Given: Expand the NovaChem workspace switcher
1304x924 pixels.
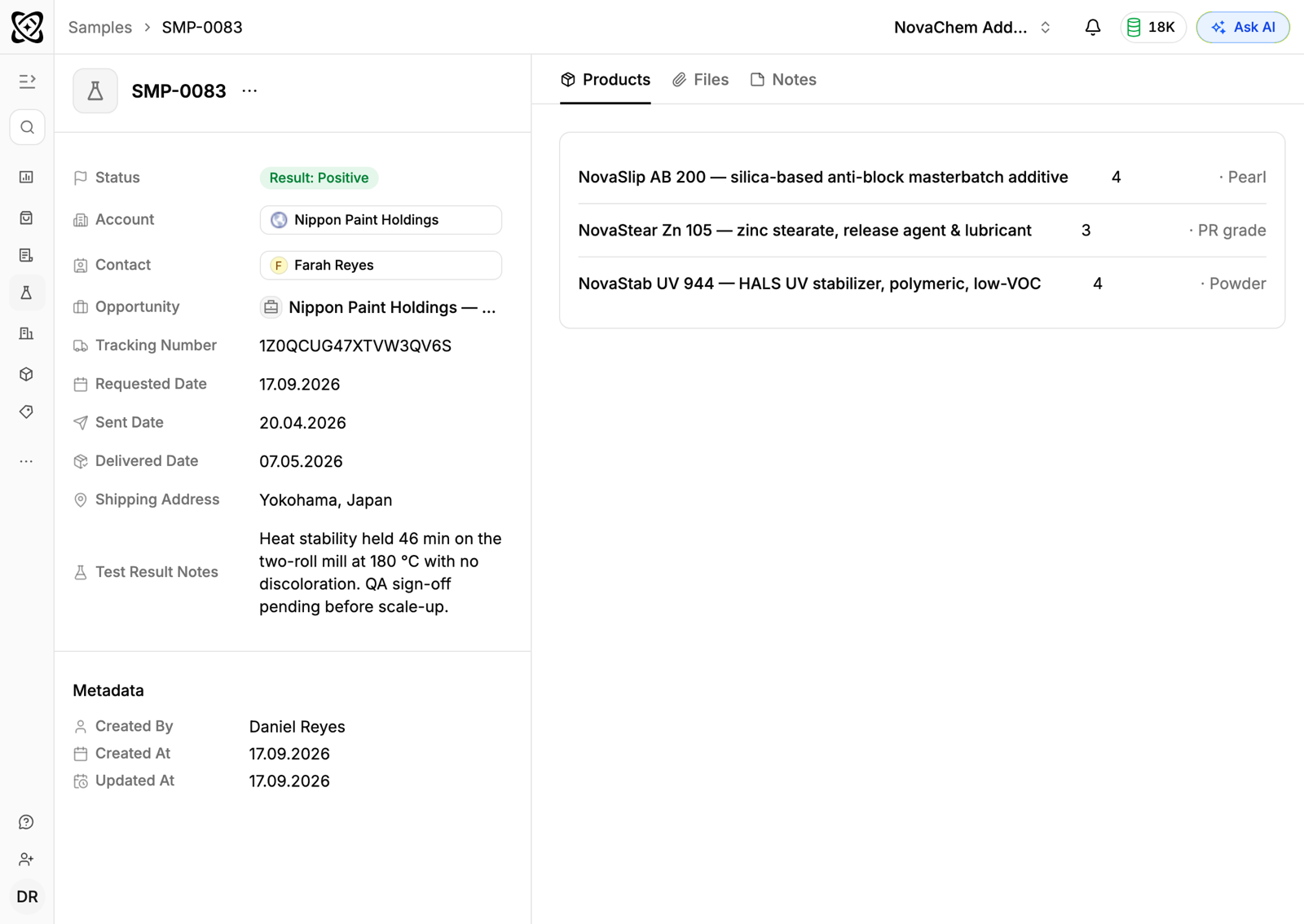Looking at the screenshot, I should click(972, 27).
